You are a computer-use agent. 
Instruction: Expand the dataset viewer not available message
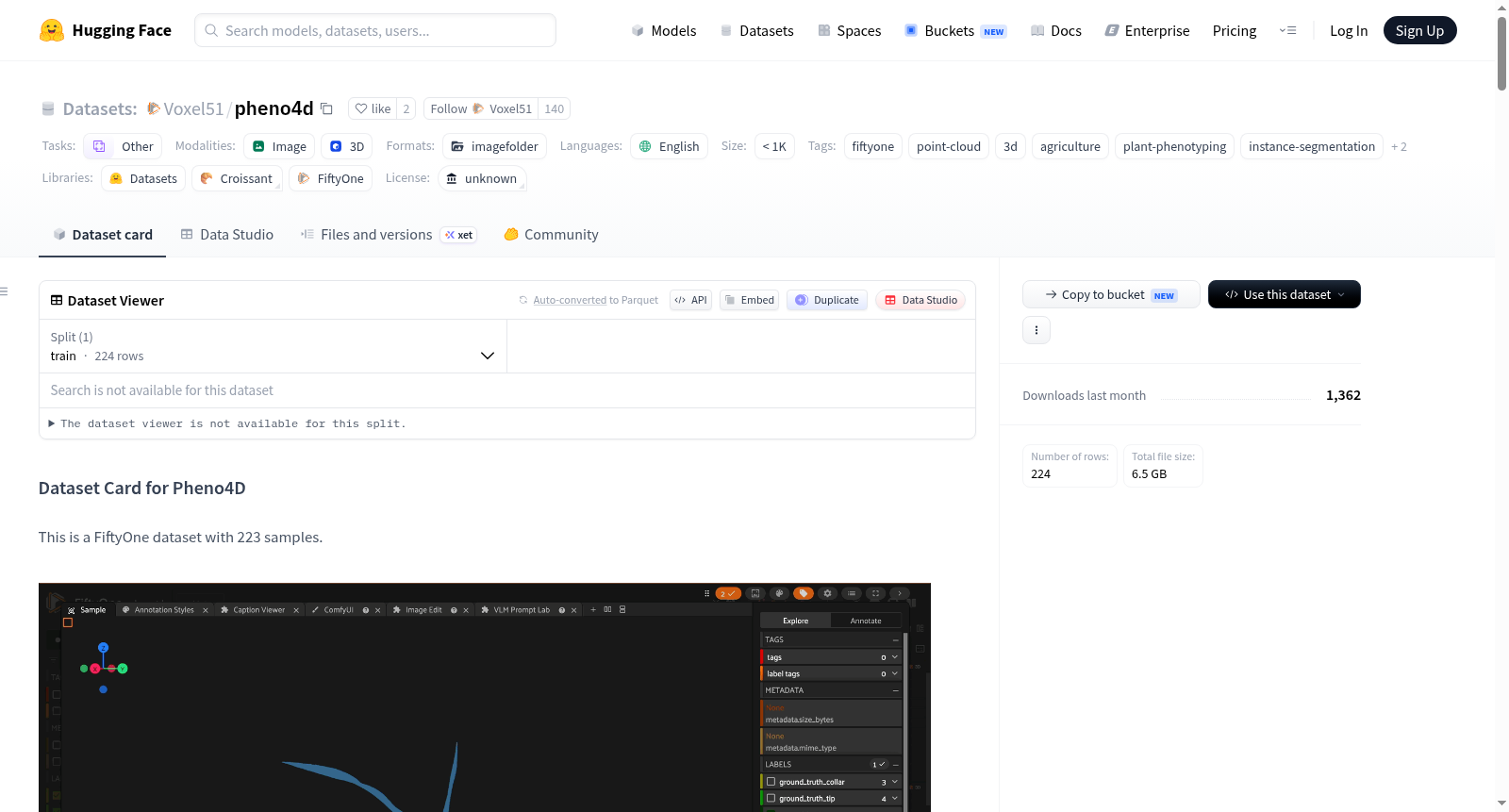pos(227,424)
